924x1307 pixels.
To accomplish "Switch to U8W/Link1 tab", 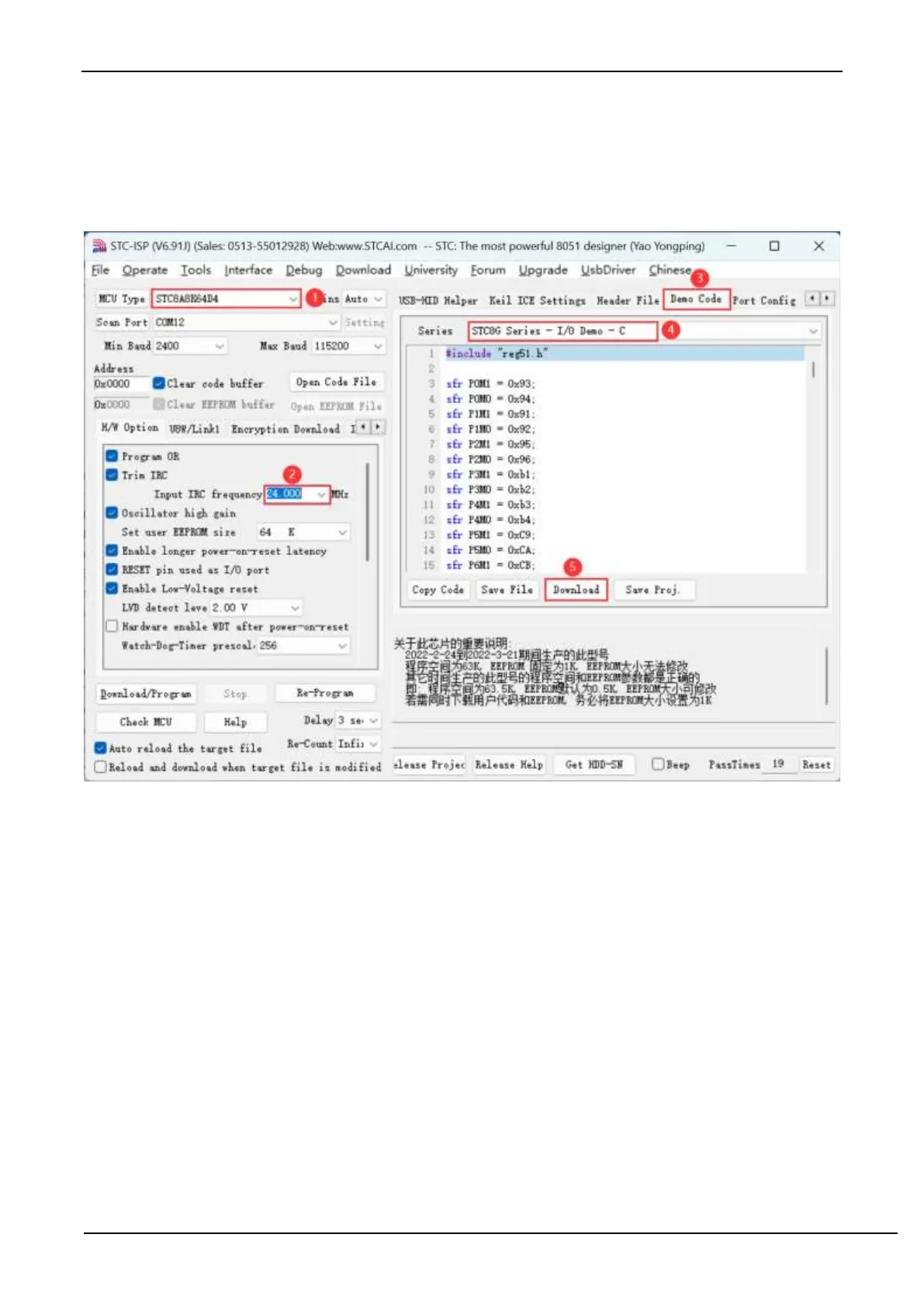I will tap(194, 428).
